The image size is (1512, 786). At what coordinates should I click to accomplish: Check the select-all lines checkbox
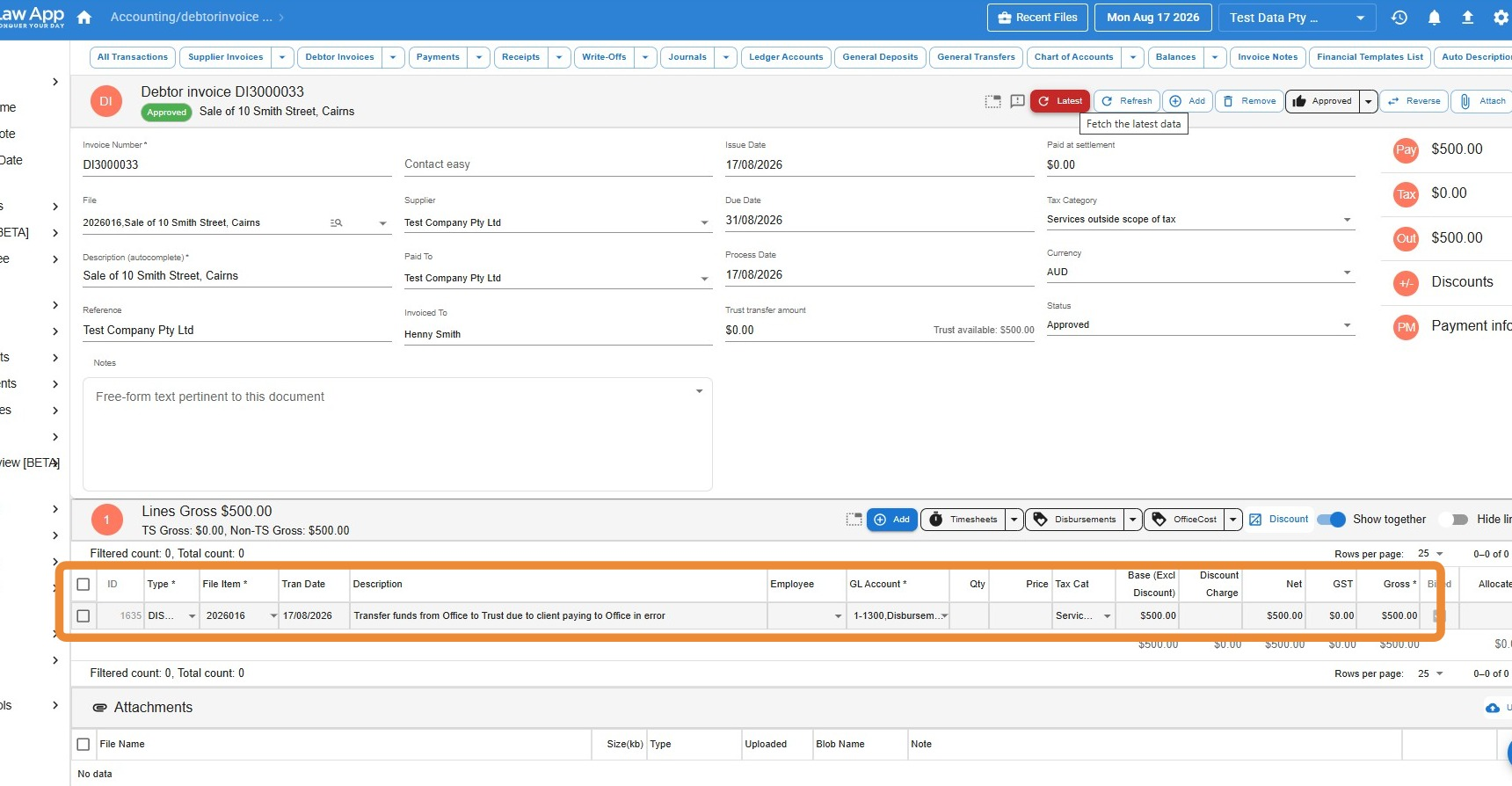84,585
